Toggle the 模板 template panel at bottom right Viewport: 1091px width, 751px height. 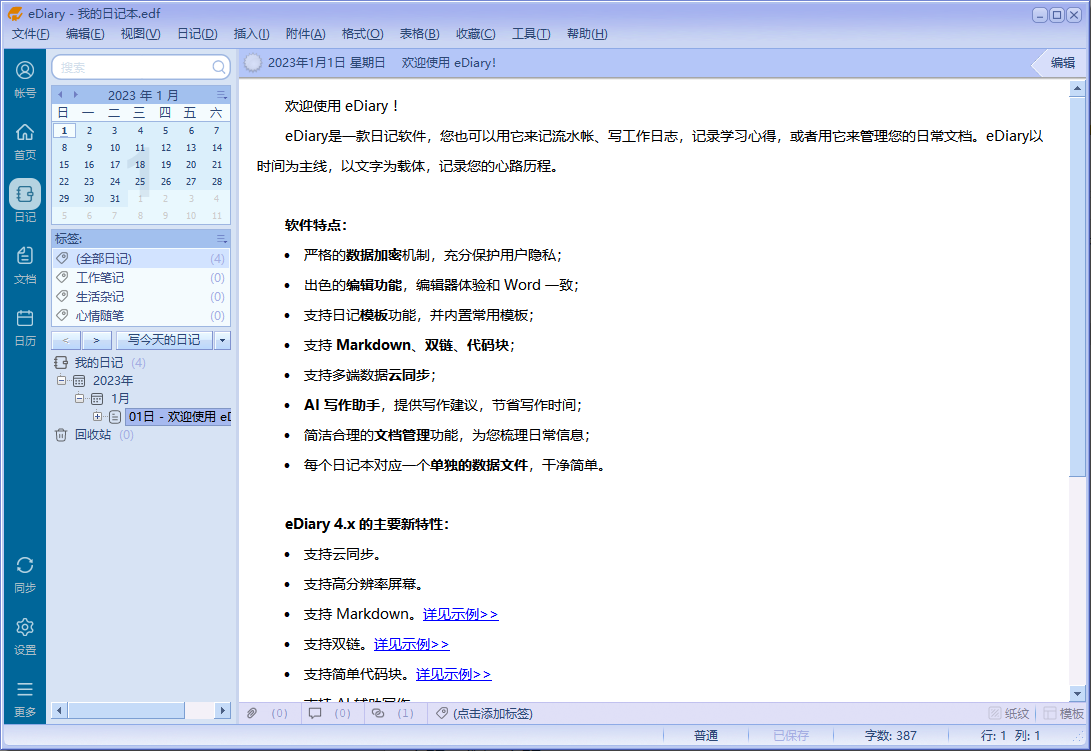pos(1064,713)
